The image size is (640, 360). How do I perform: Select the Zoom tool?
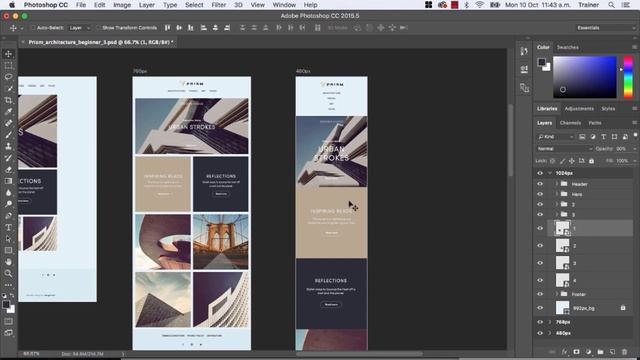pos(8,273)
